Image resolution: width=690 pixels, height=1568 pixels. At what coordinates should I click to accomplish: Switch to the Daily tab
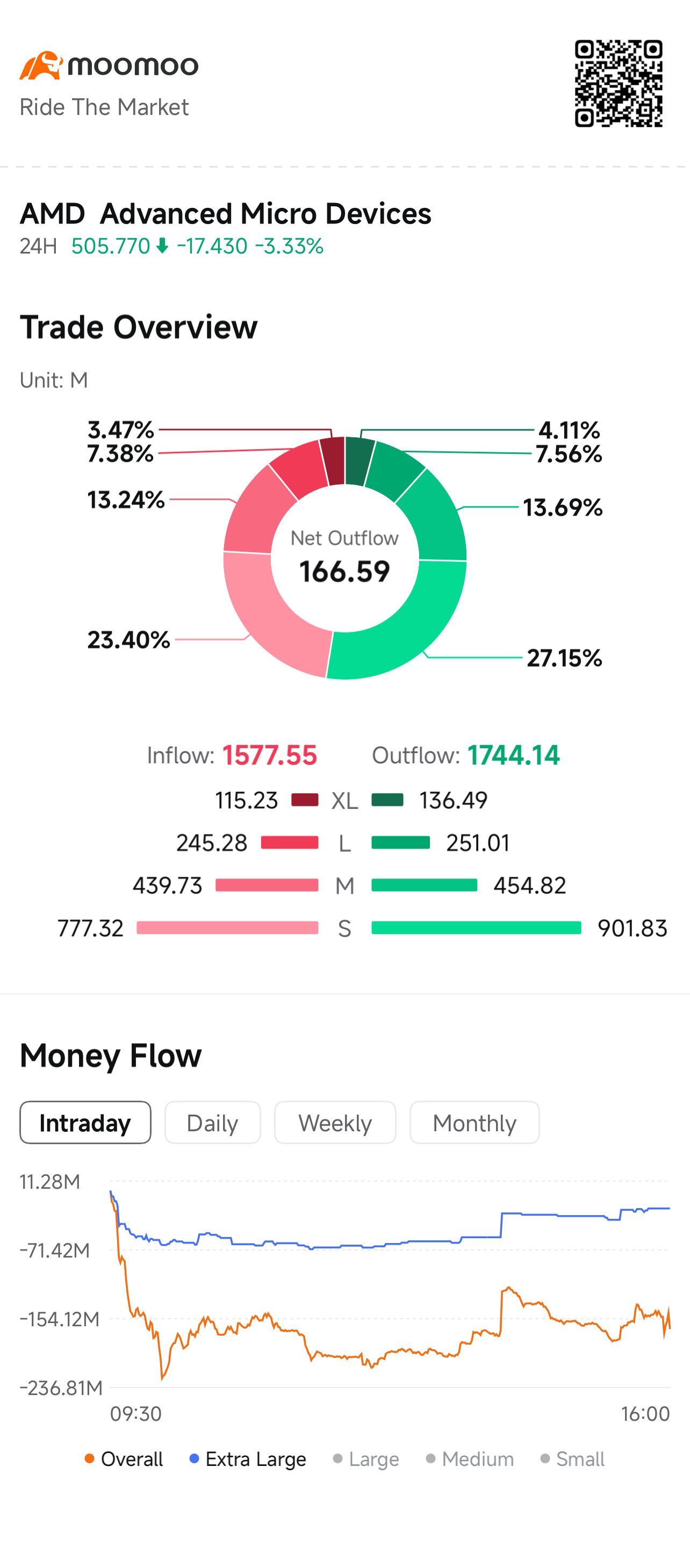[213, 1123]
